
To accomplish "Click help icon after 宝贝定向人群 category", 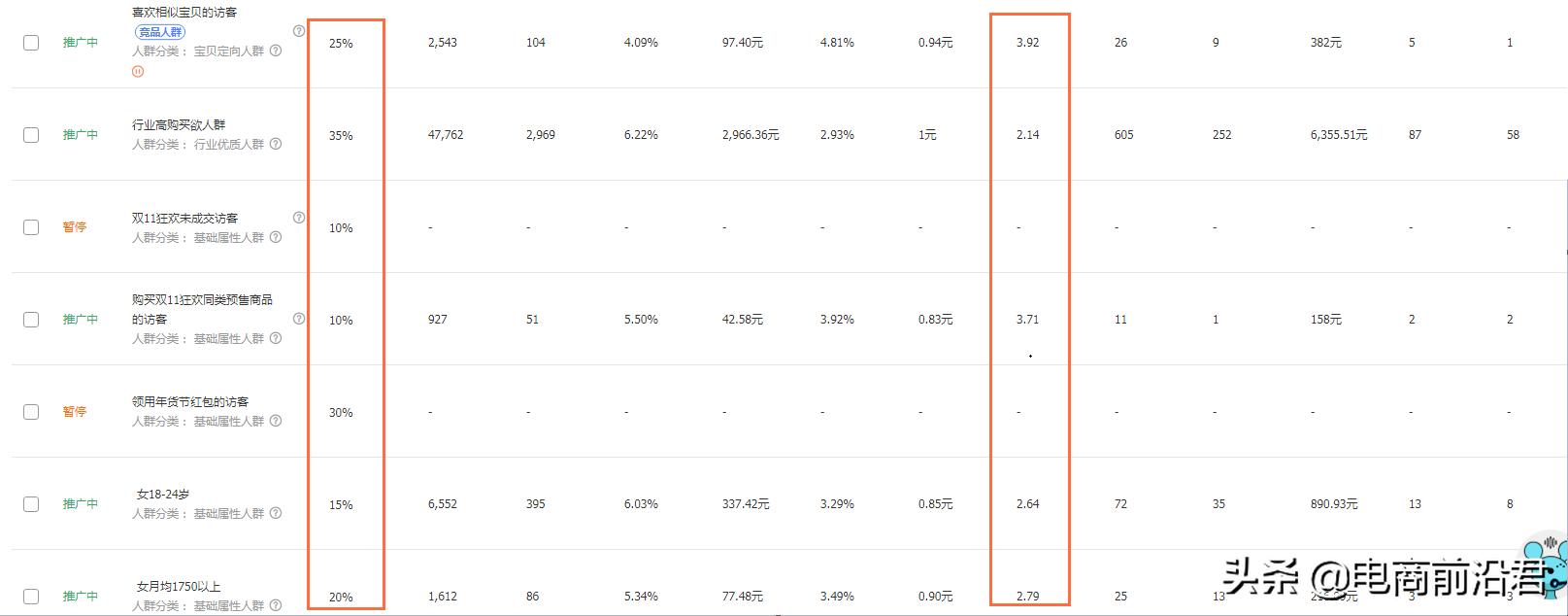I will click(x=276, y=51).
